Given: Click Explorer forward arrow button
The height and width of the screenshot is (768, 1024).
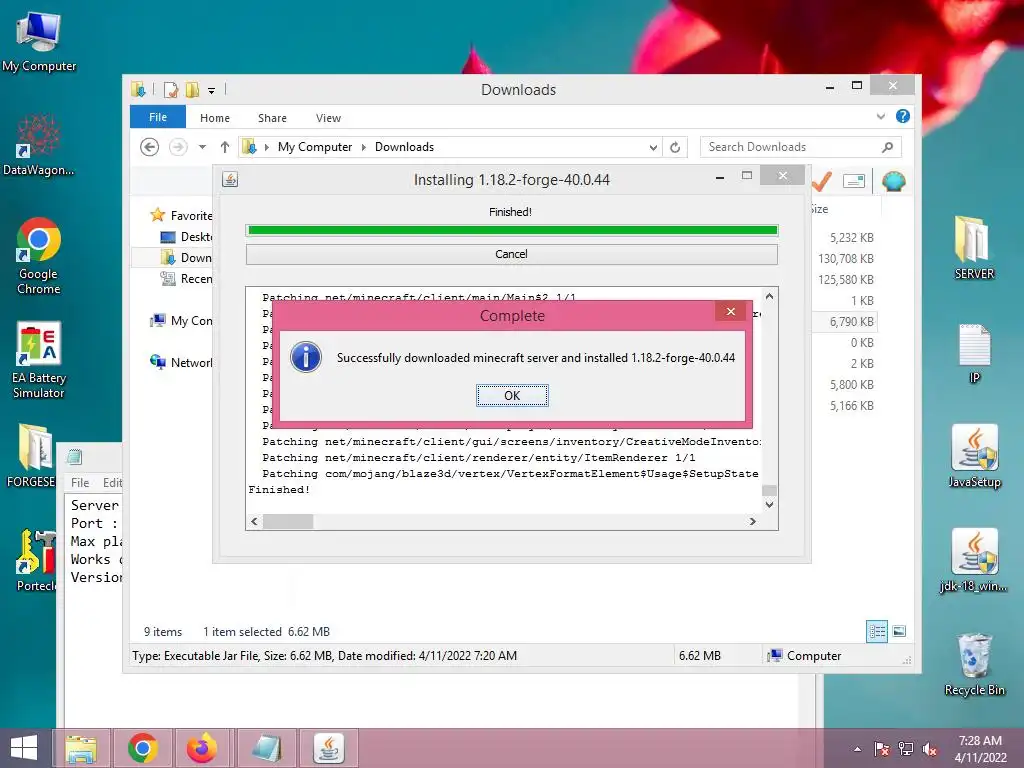Looking at the screenshot, I should click(178, 147).
